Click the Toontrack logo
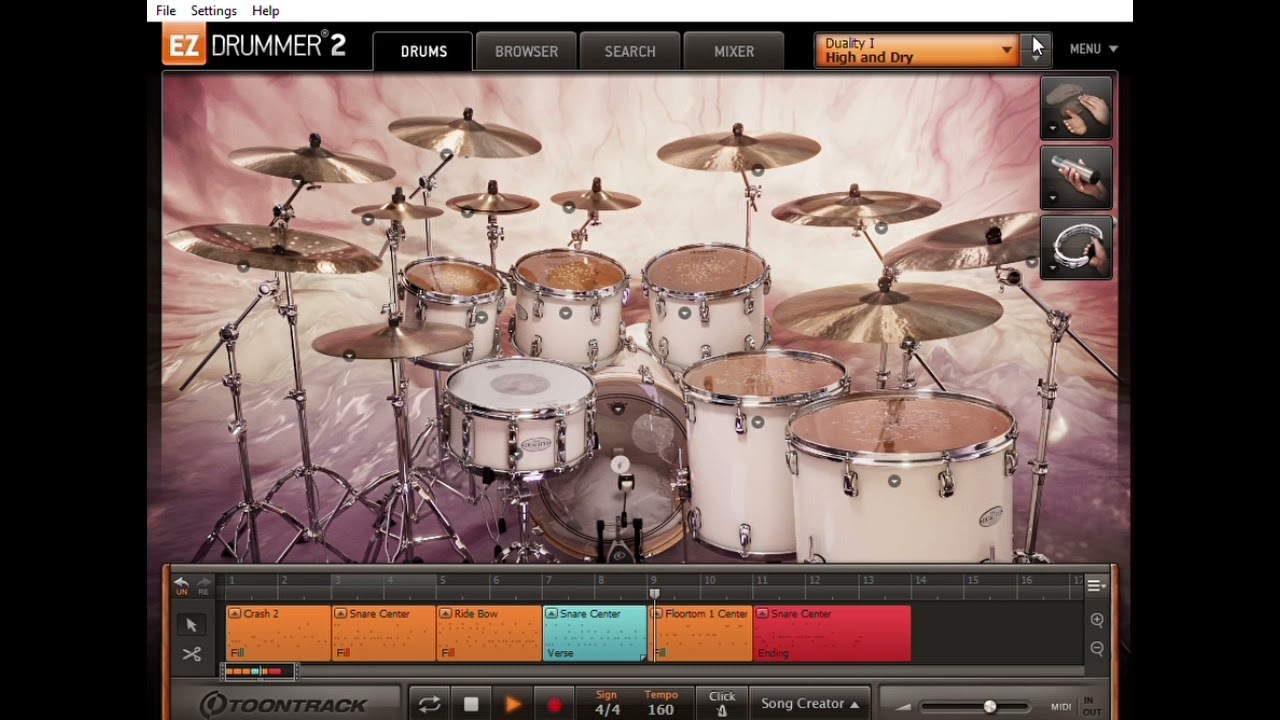This screenshot has height=720, width=1280. pos(283,704)
